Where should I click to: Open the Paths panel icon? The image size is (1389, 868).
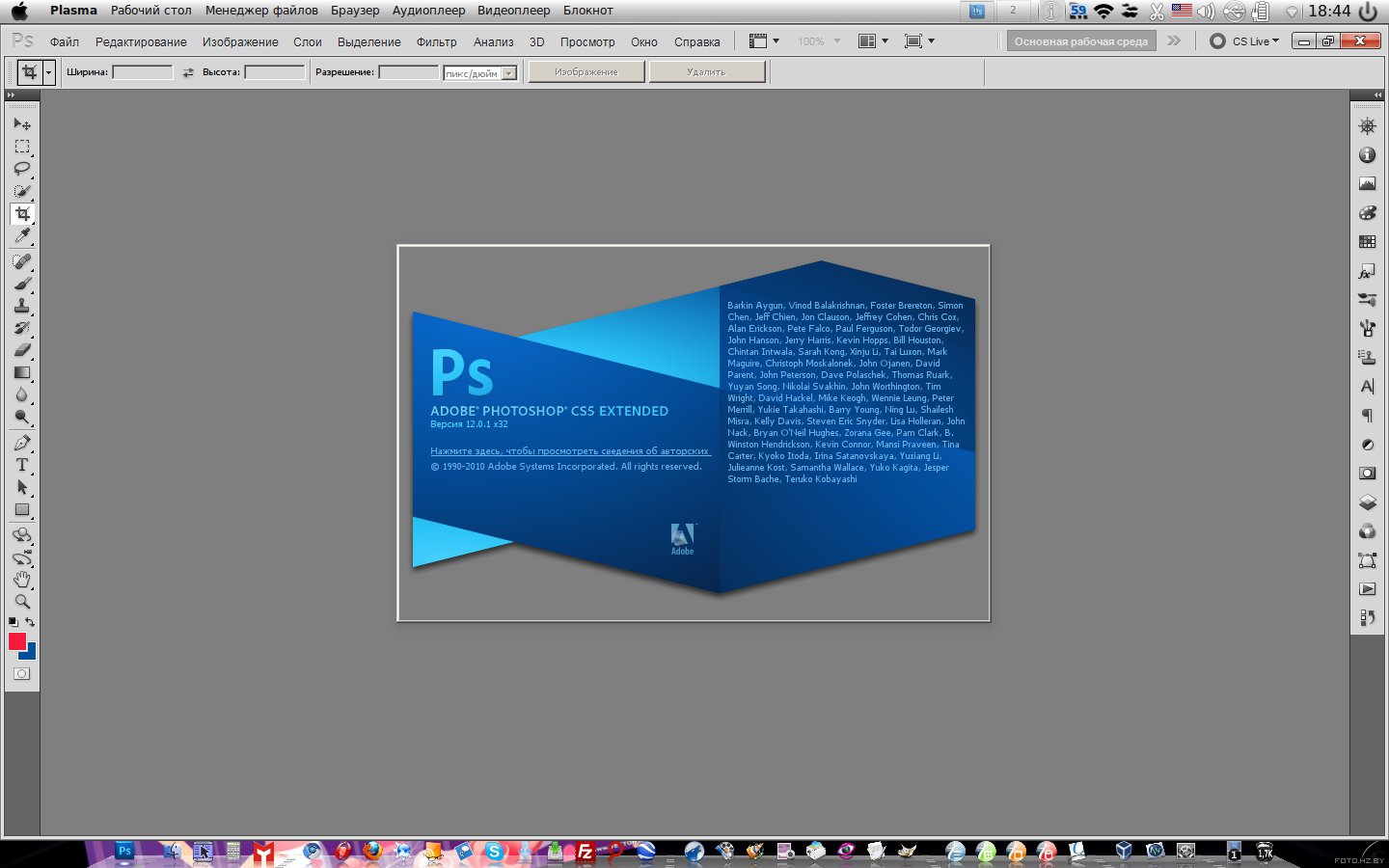tap(1367, 560)
